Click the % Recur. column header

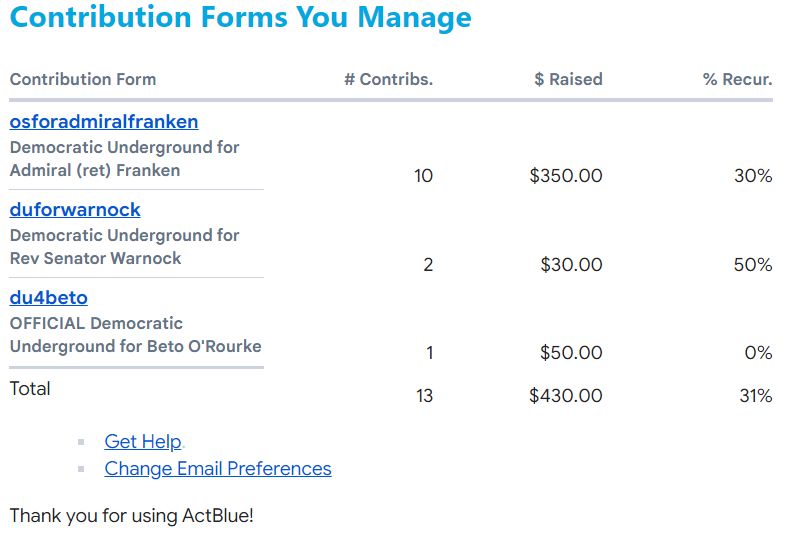[737, 80]
